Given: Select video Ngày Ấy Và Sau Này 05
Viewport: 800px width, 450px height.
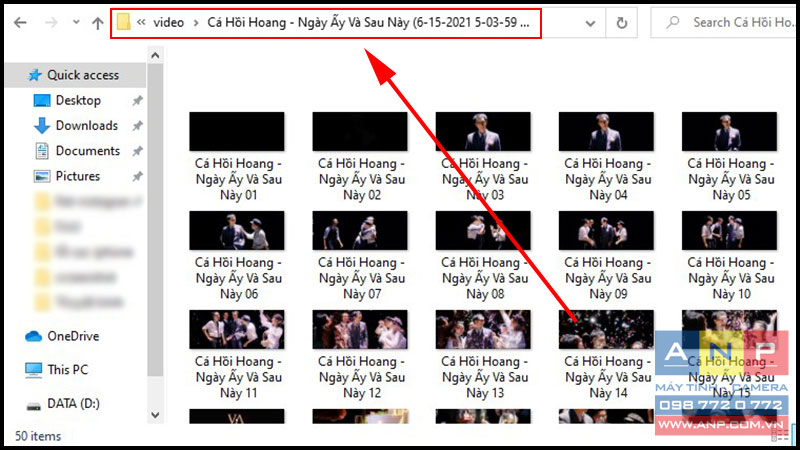Looking at the screenshot, I should click(730, 157).
